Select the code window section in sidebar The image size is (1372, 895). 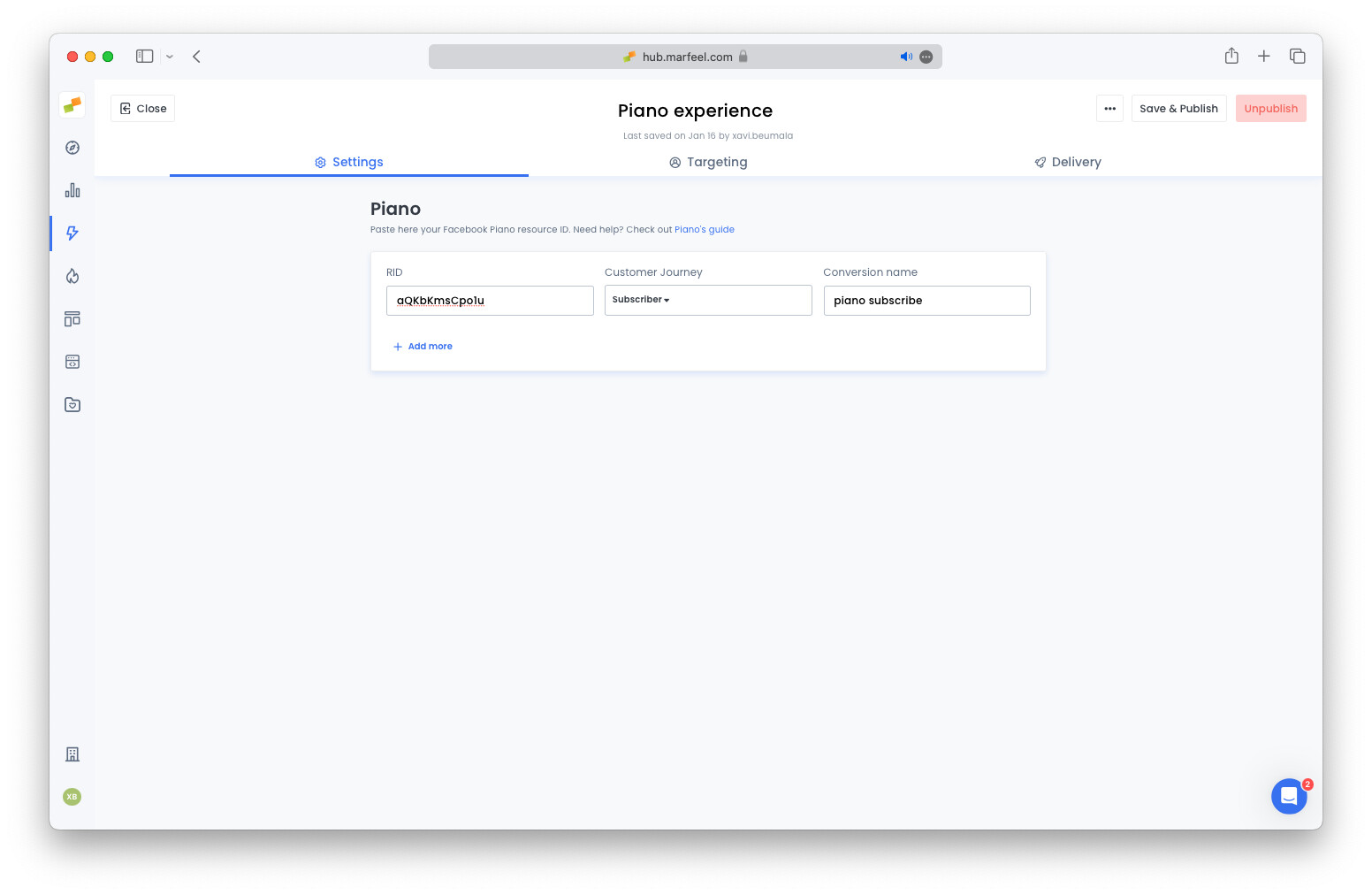tap(72, 361)
